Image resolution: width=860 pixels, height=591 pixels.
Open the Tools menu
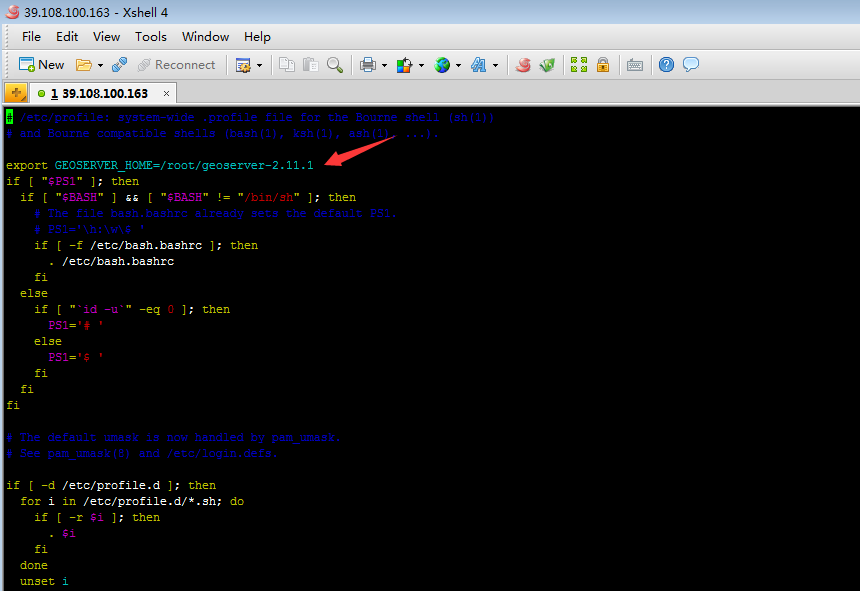(151, 36)
